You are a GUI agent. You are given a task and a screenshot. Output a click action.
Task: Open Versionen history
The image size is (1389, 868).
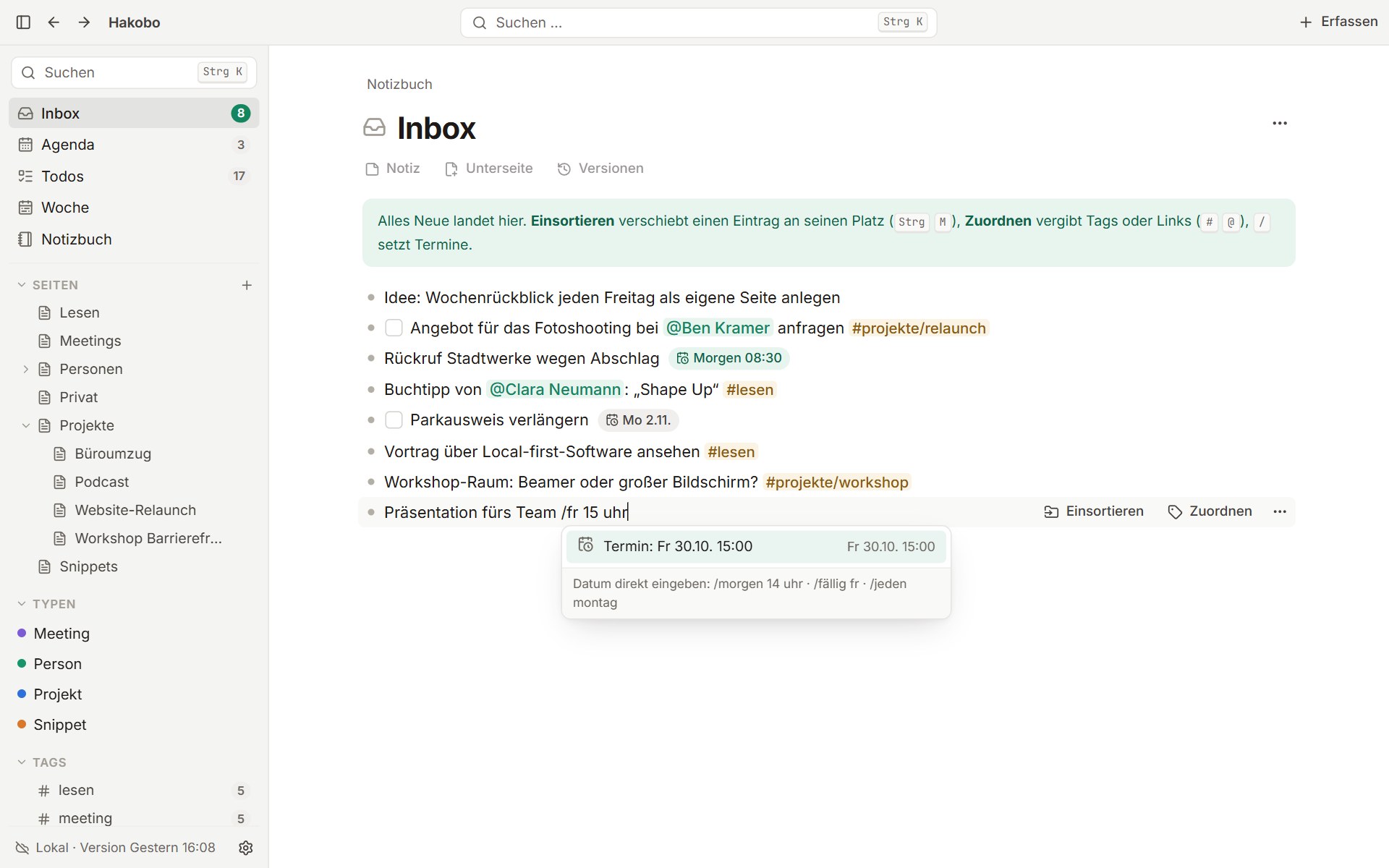(600, 169)
